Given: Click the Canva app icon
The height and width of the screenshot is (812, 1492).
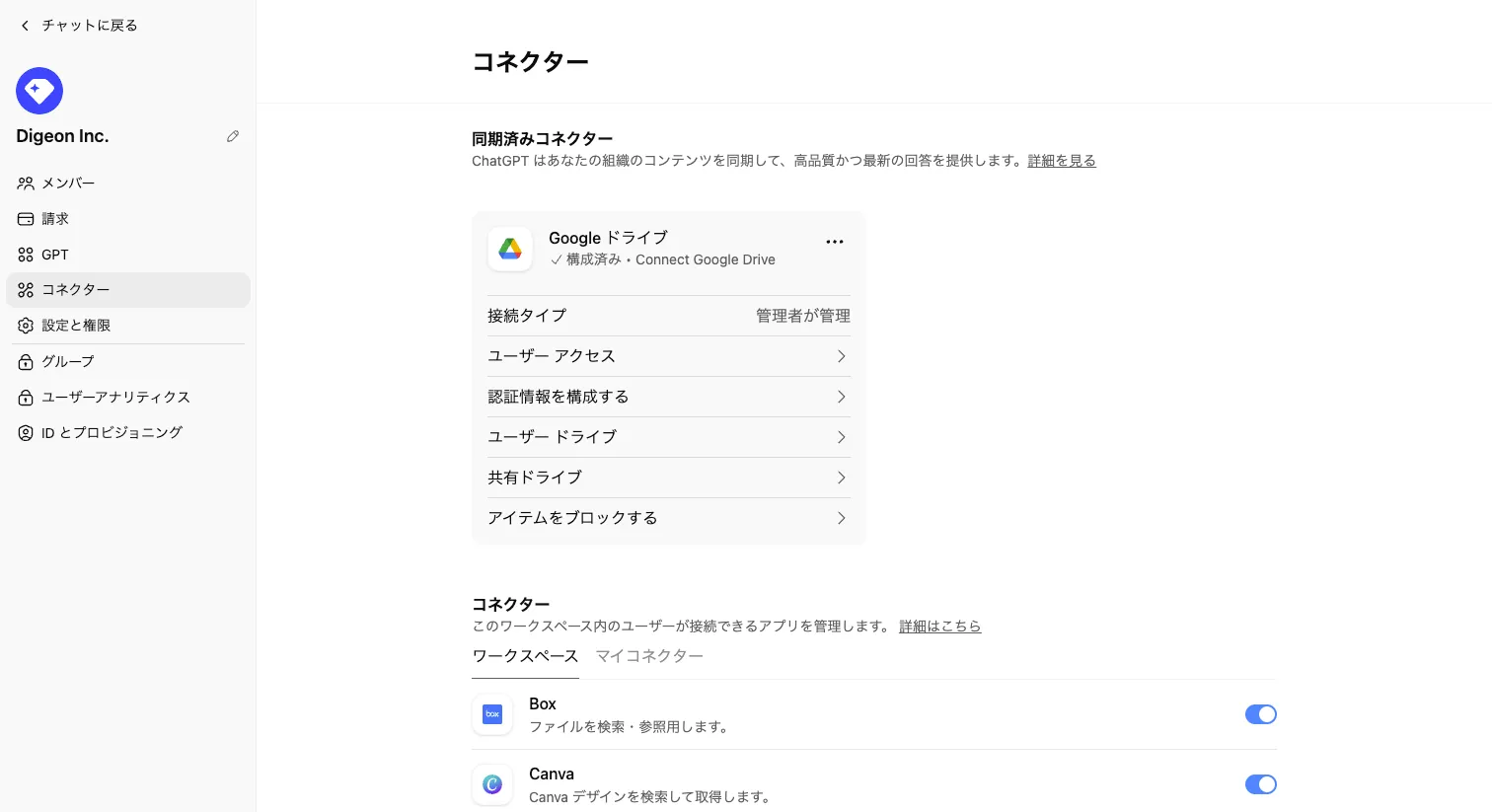Looking at the screenshot, I should tap(492, 784).
